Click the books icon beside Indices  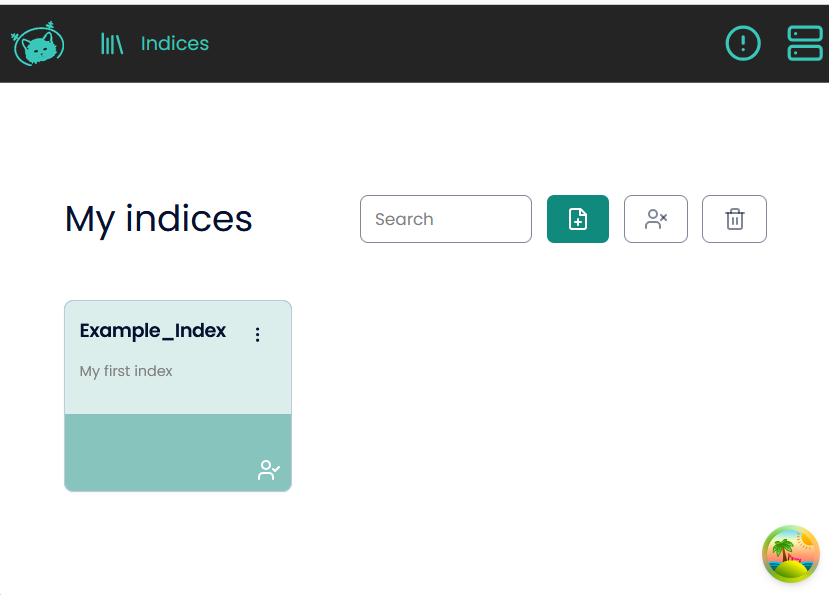tap(111, 44)
